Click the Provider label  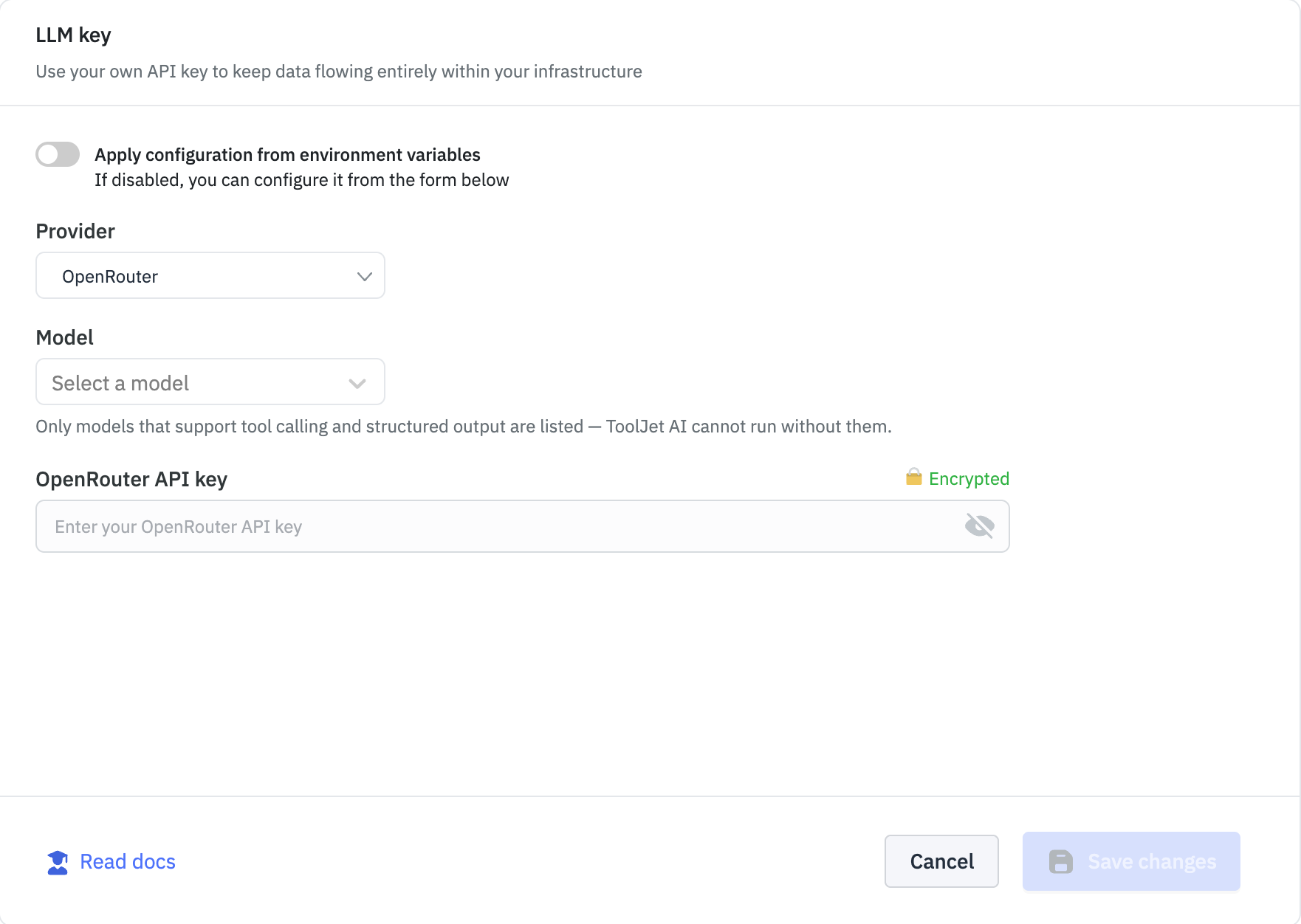point(75,232)
